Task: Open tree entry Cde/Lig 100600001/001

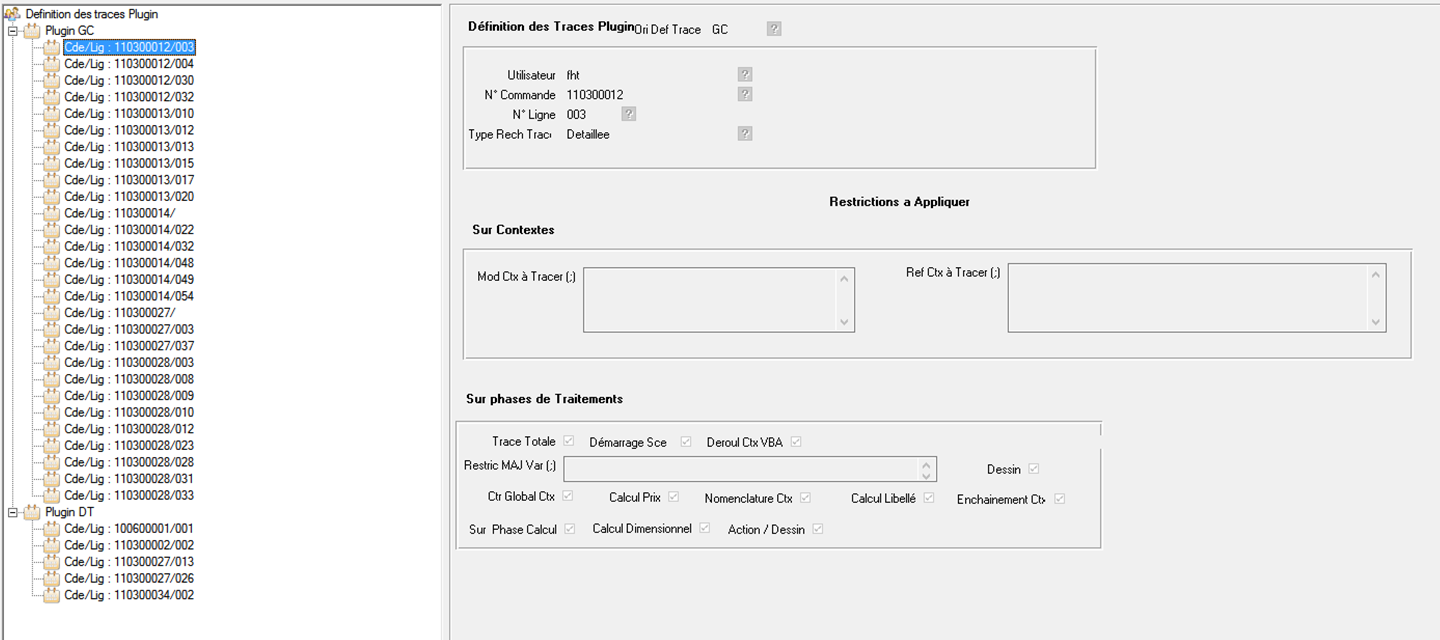Action: pyautogui.click(x=128, y=529)
